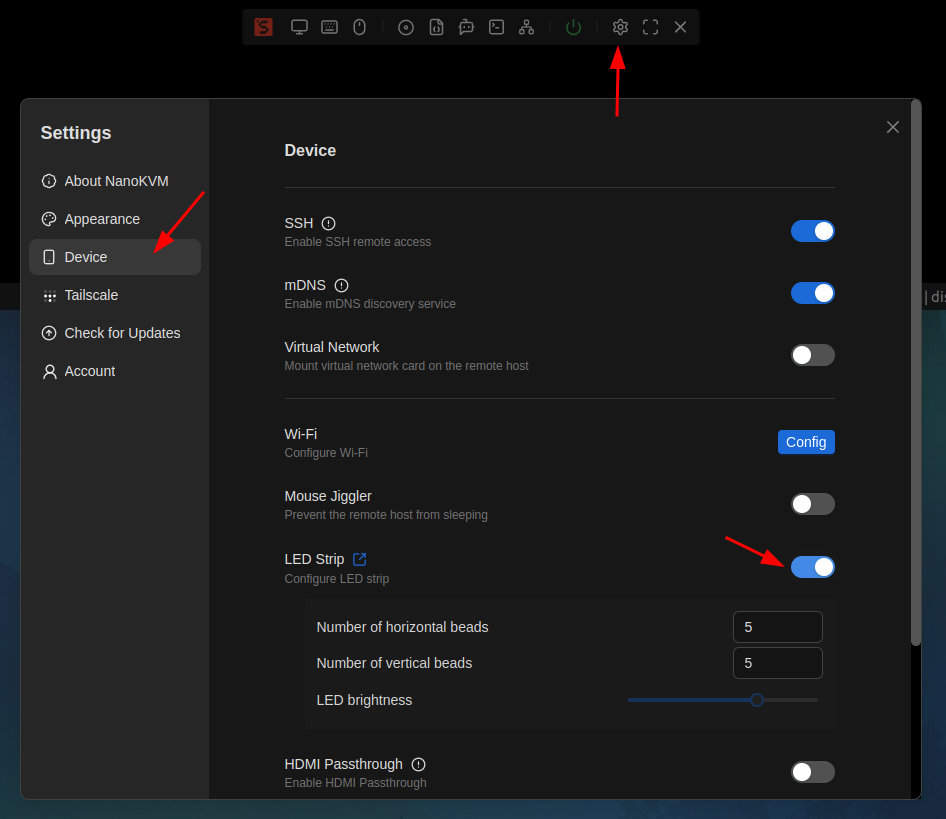Select the virtual keyboard icon

click(x=329, y=27)
